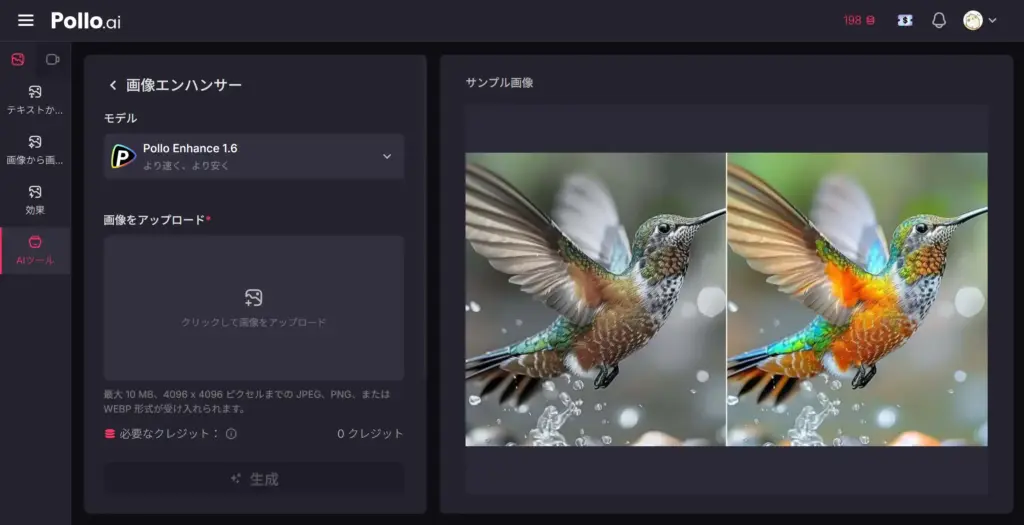Open the 画像から画... sidebar tool
This screenshot has width=1024, height=525.
point(35,150)
